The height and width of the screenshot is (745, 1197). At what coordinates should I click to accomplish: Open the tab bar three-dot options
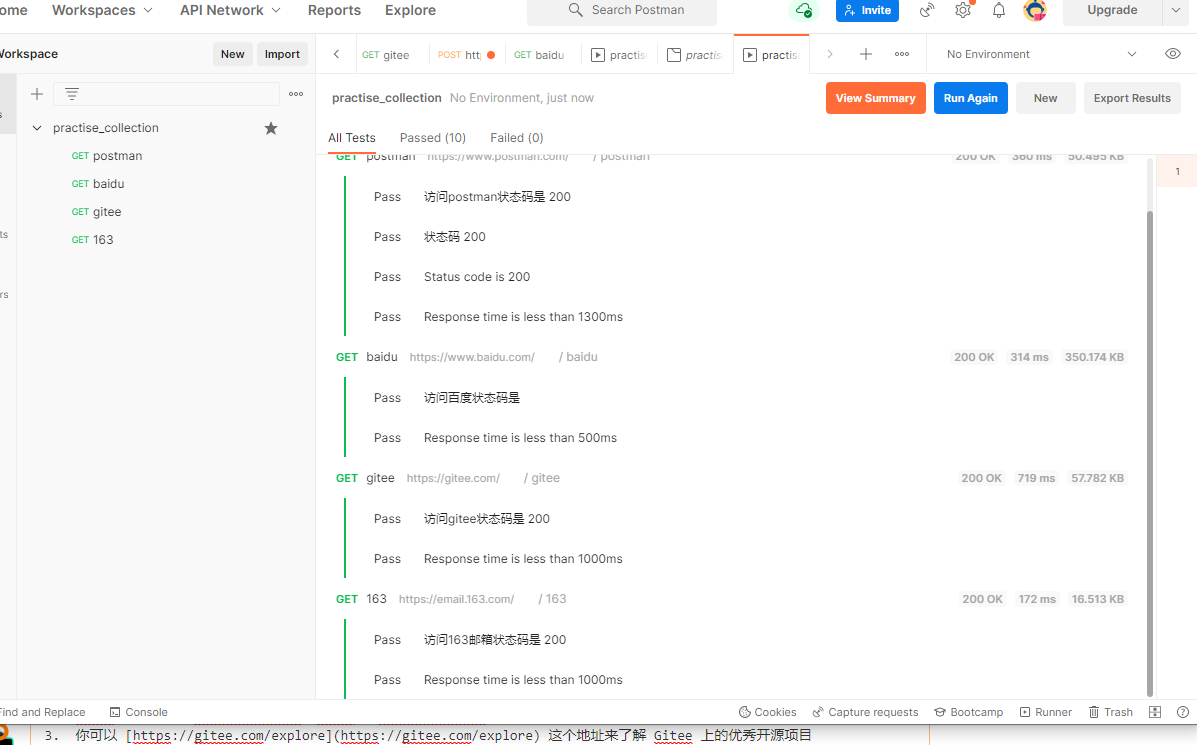902,54
